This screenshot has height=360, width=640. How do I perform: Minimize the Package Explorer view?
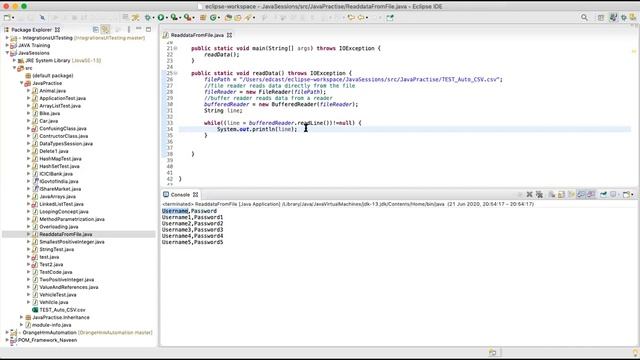tap(139, 29)
